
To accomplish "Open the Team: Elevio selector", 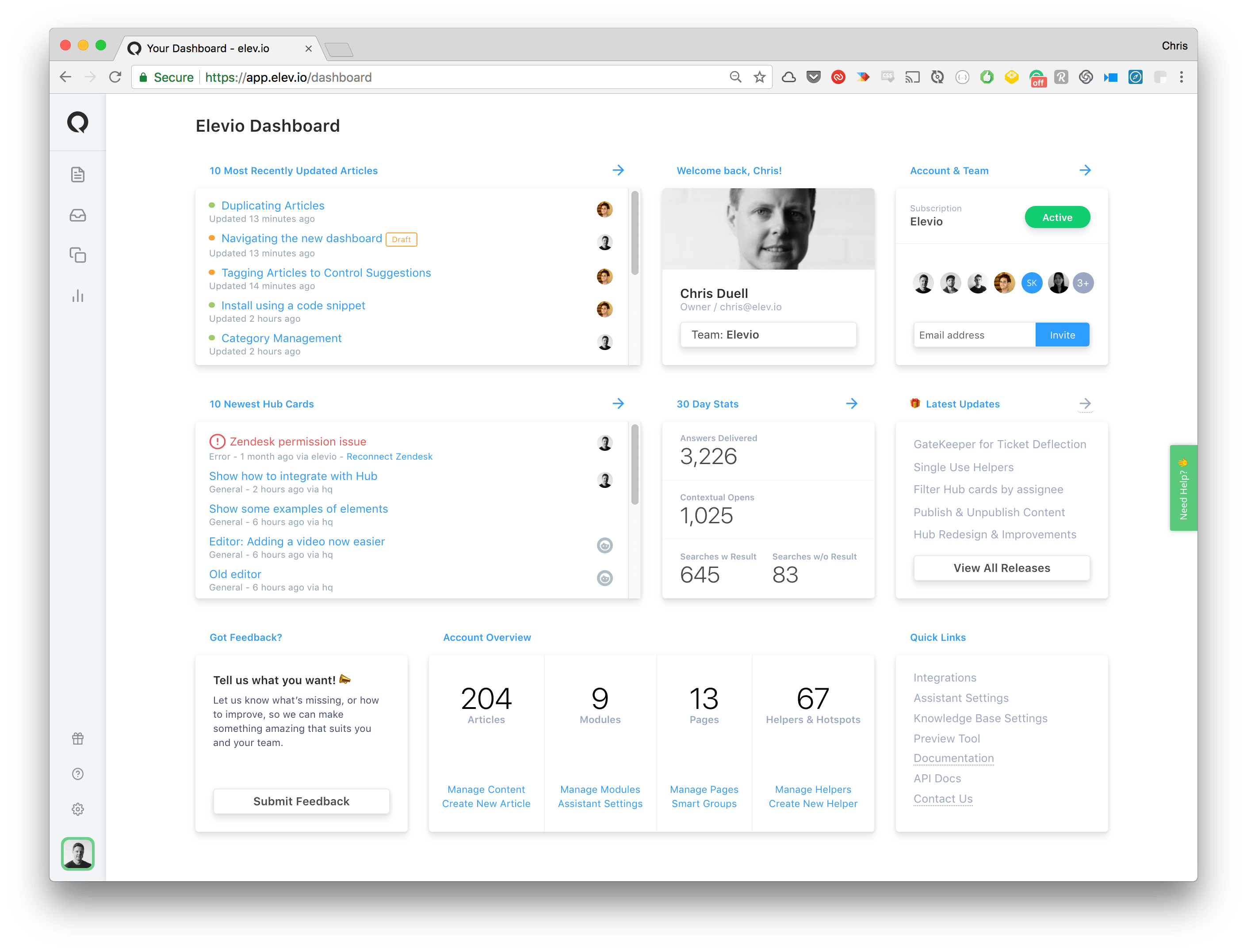I will click(x=768, y=334).
